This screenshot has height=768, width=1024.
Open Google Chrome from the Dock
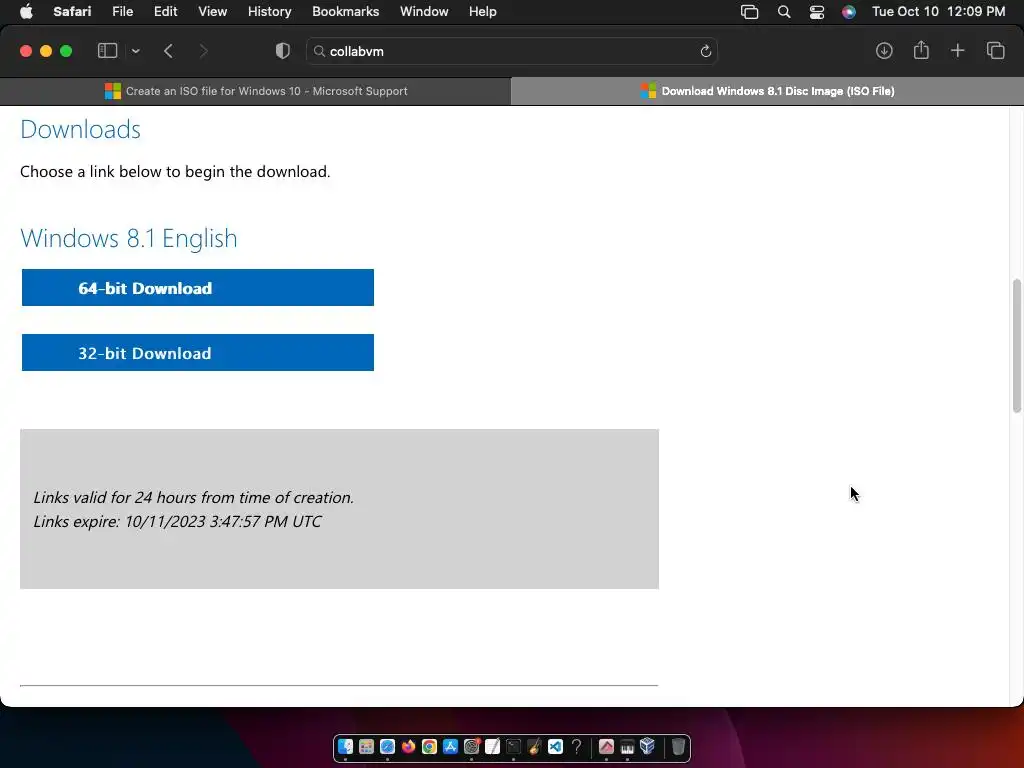click(429, 746)
